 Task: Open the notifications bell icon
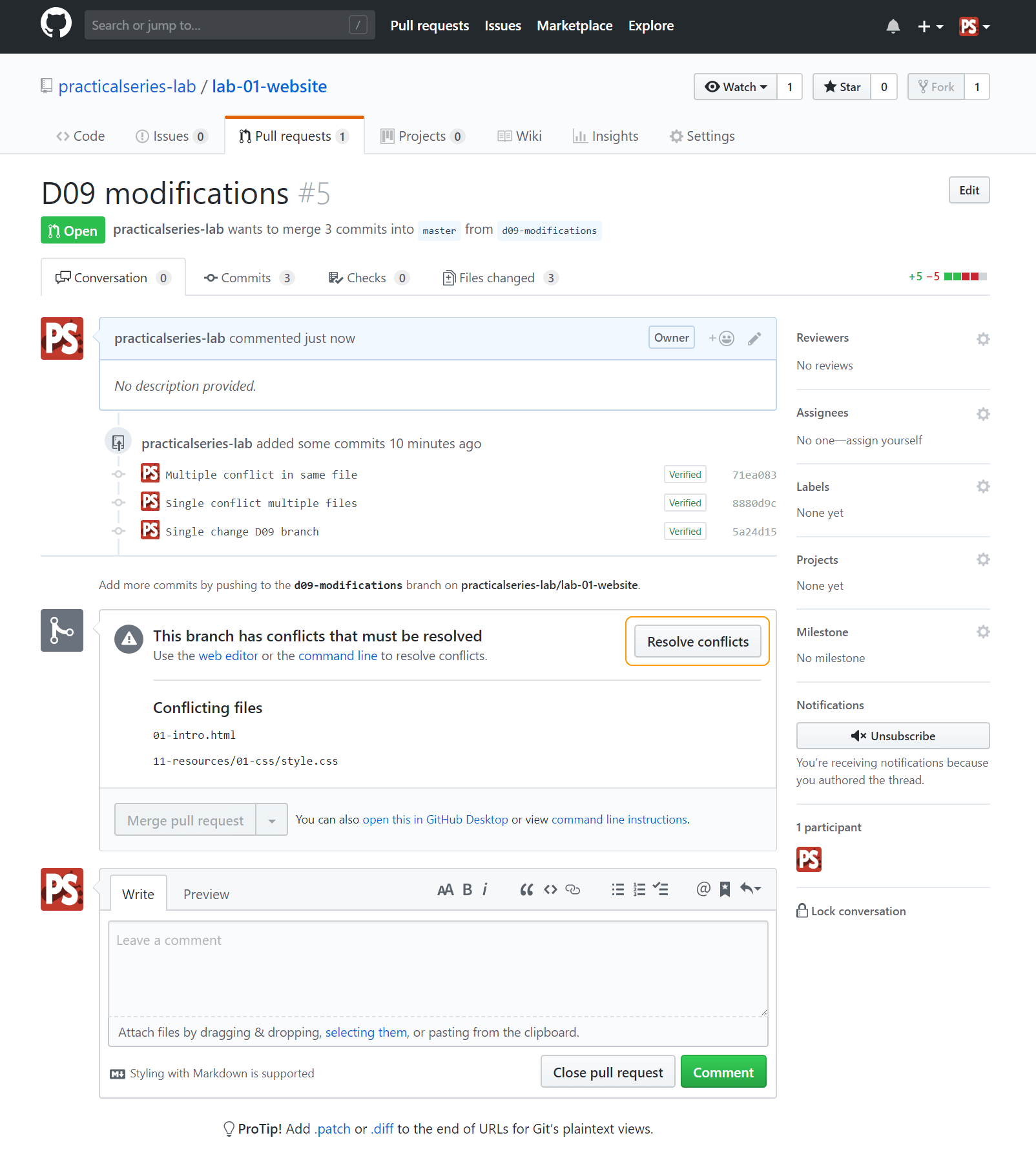[893, 26]
